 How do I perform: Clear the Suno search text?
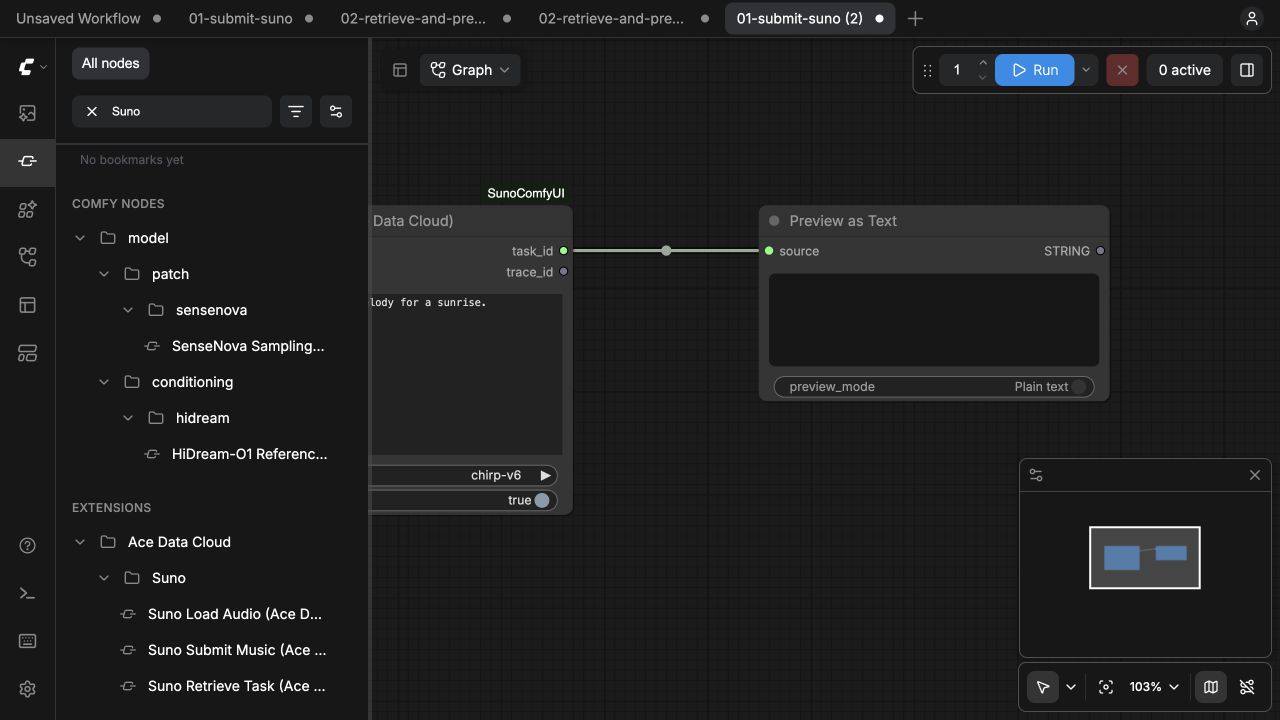tap(92, 111)
